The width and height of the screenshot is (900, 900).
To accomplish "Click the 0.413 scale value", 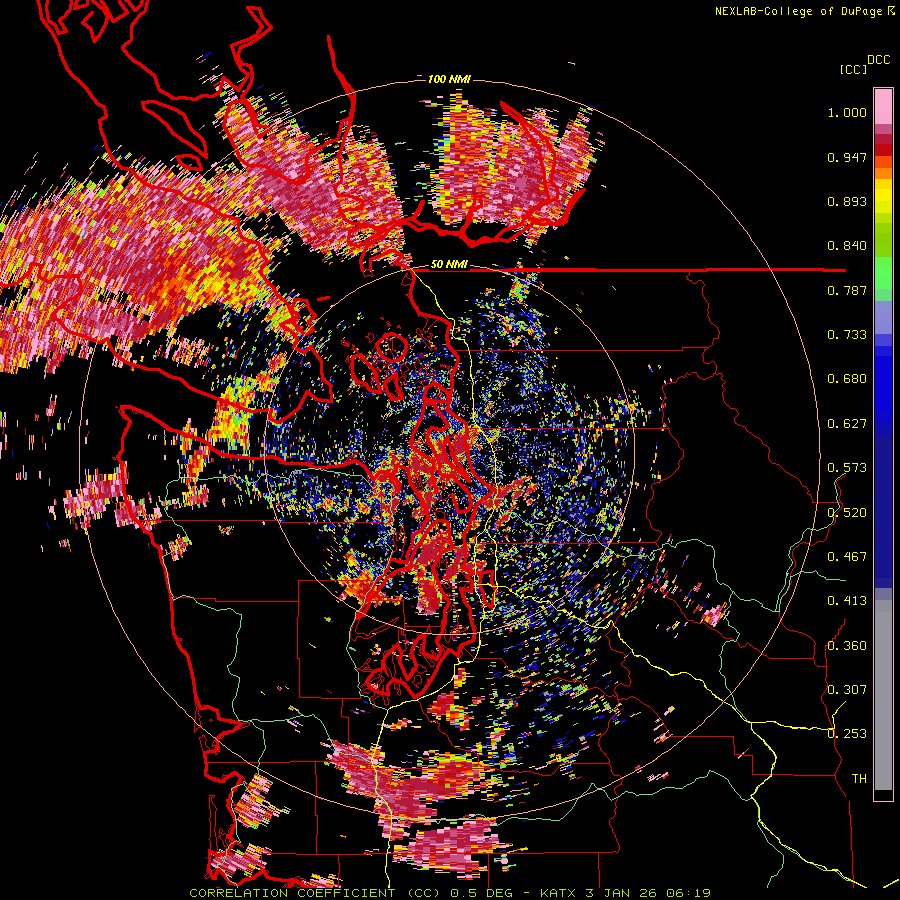I will (x=847, y=601).
